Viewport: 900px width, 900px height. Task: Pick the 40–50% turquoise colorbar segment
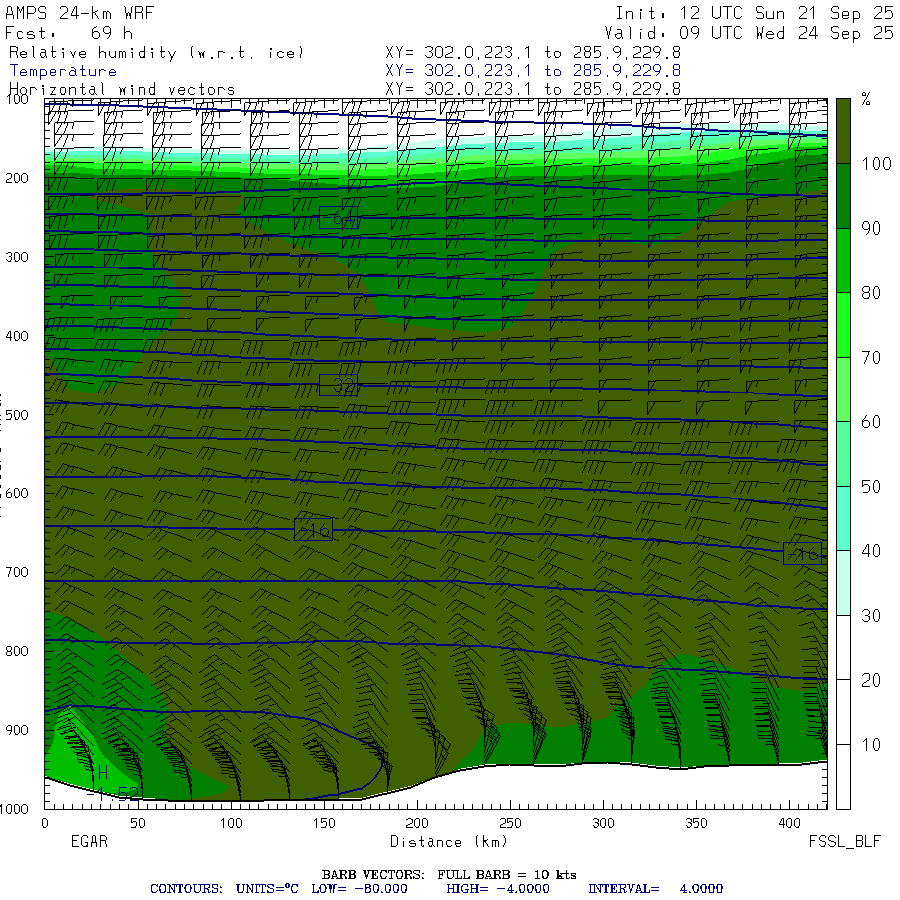(842, 518)
